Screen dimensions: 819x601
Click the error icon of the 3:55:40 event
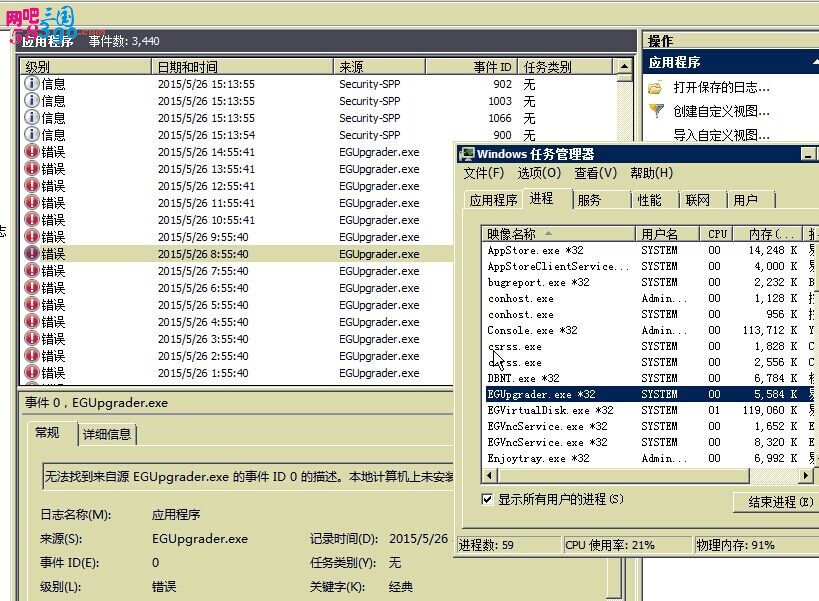pos(32,338)
